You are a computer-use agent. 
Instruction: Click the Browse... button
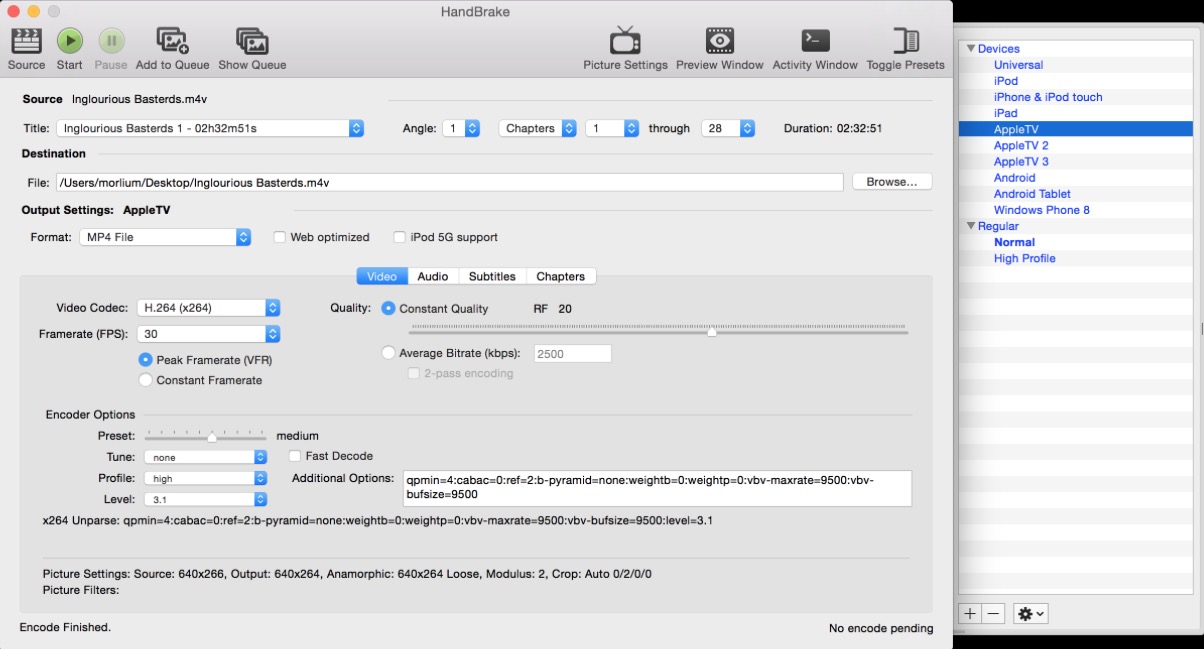point(892,182)
